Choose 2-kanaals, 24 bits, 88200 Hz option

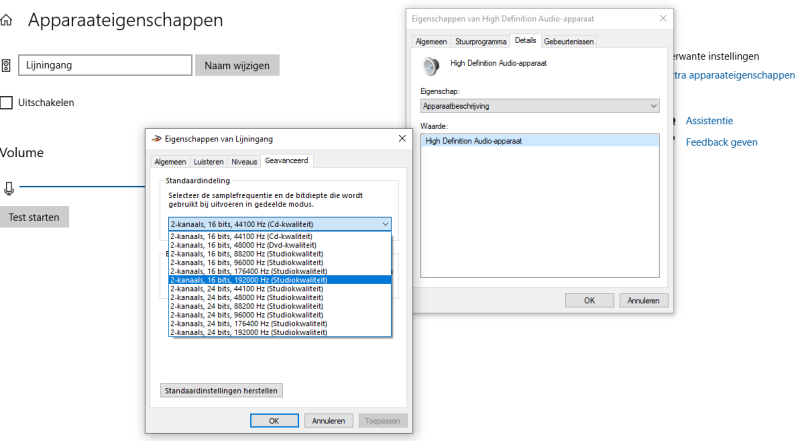[x=280, y=306]
